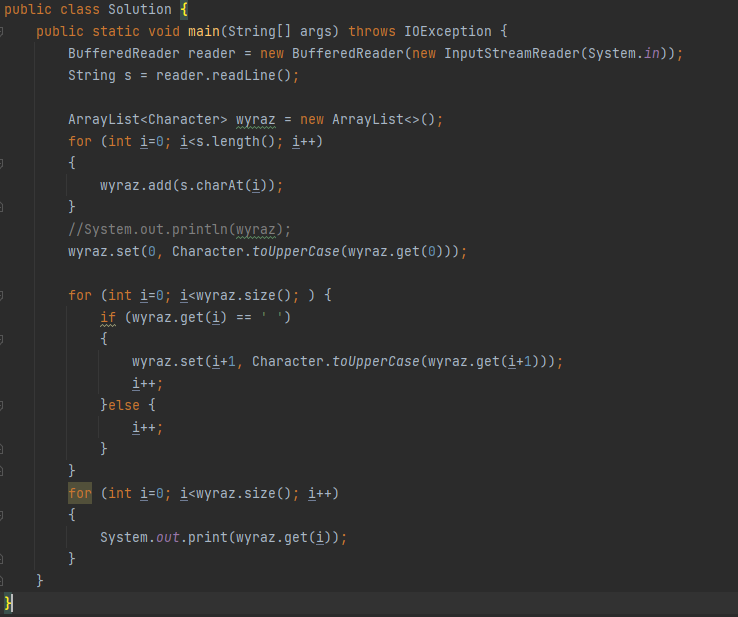Screen dimensions: 738x617
Task: Click the Solution class name
Action: coord(139,10)
